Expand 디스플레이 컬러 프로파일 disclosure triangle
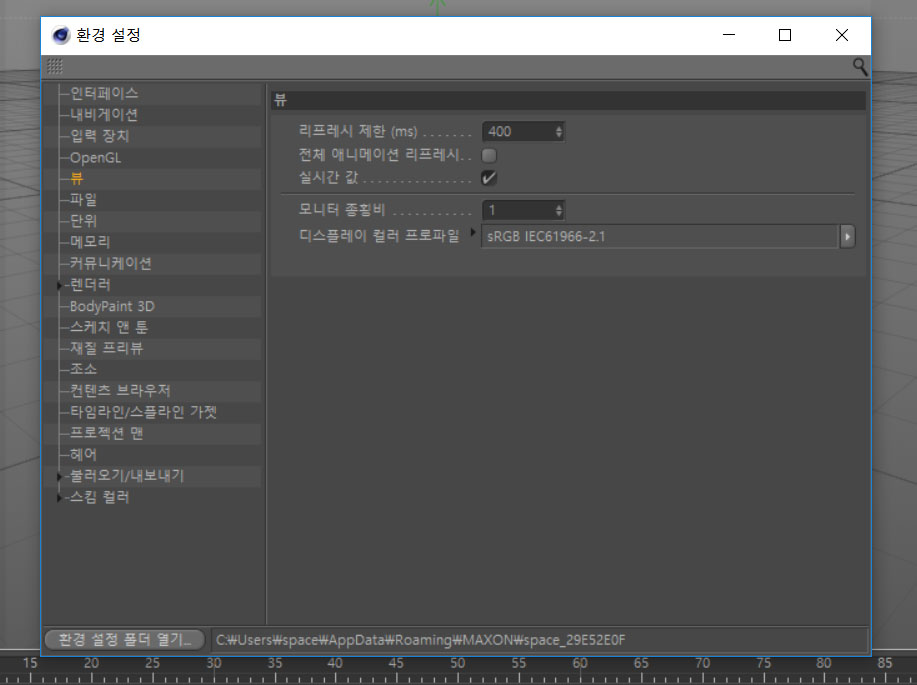The image size is (917, 685). [473, 233]
